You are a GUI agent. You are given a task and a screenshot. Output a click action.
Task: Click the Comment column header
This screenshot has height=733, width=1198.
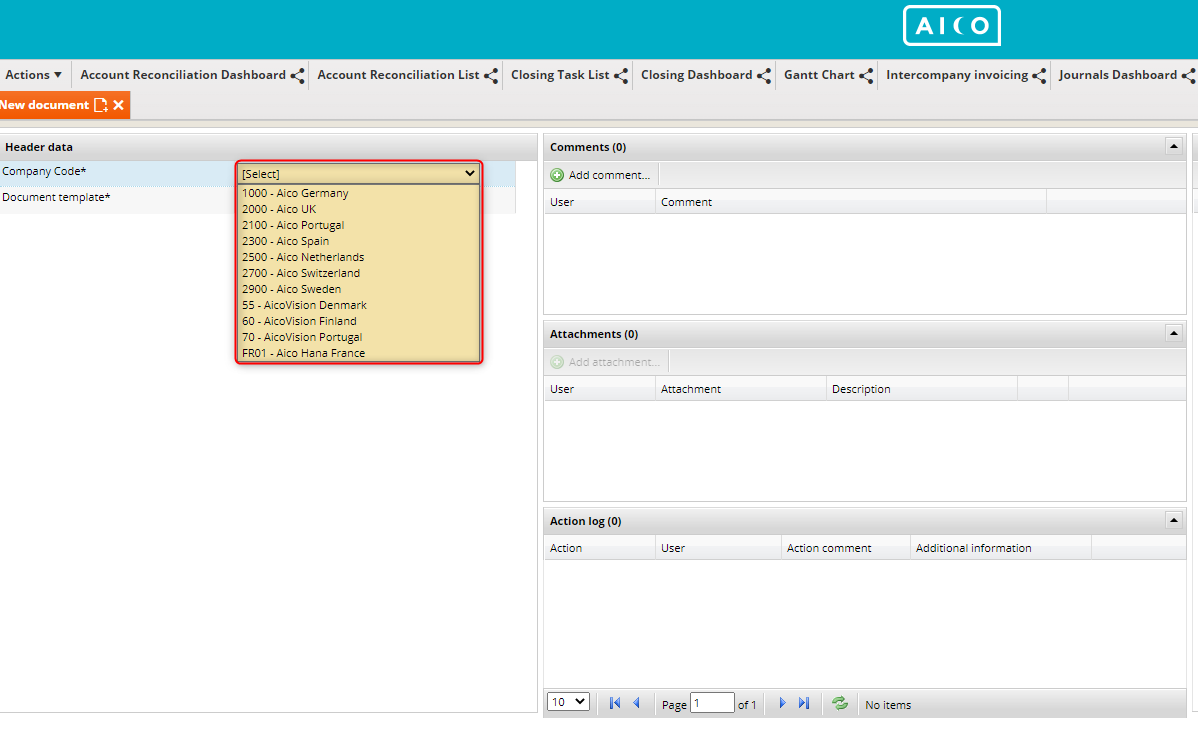point(850,203)
